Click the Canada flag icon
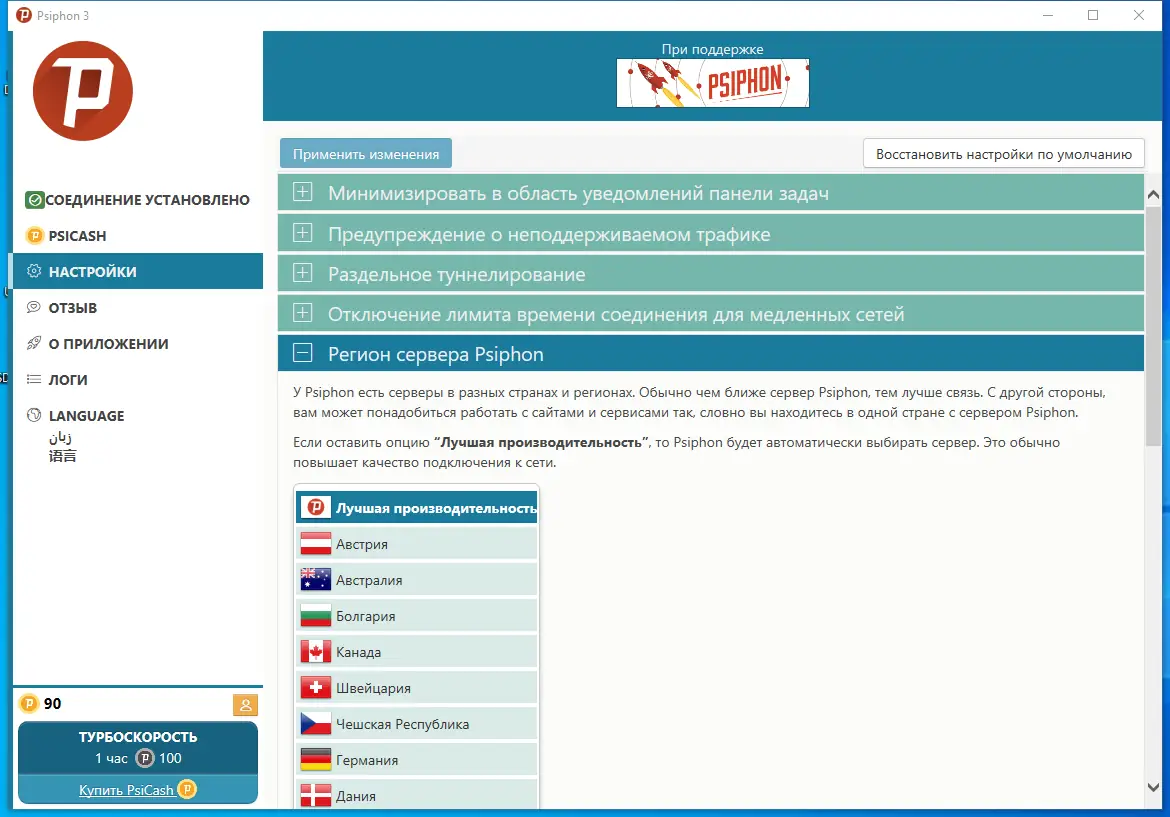This screenshot has width=1170, height=817. point(316,651)
